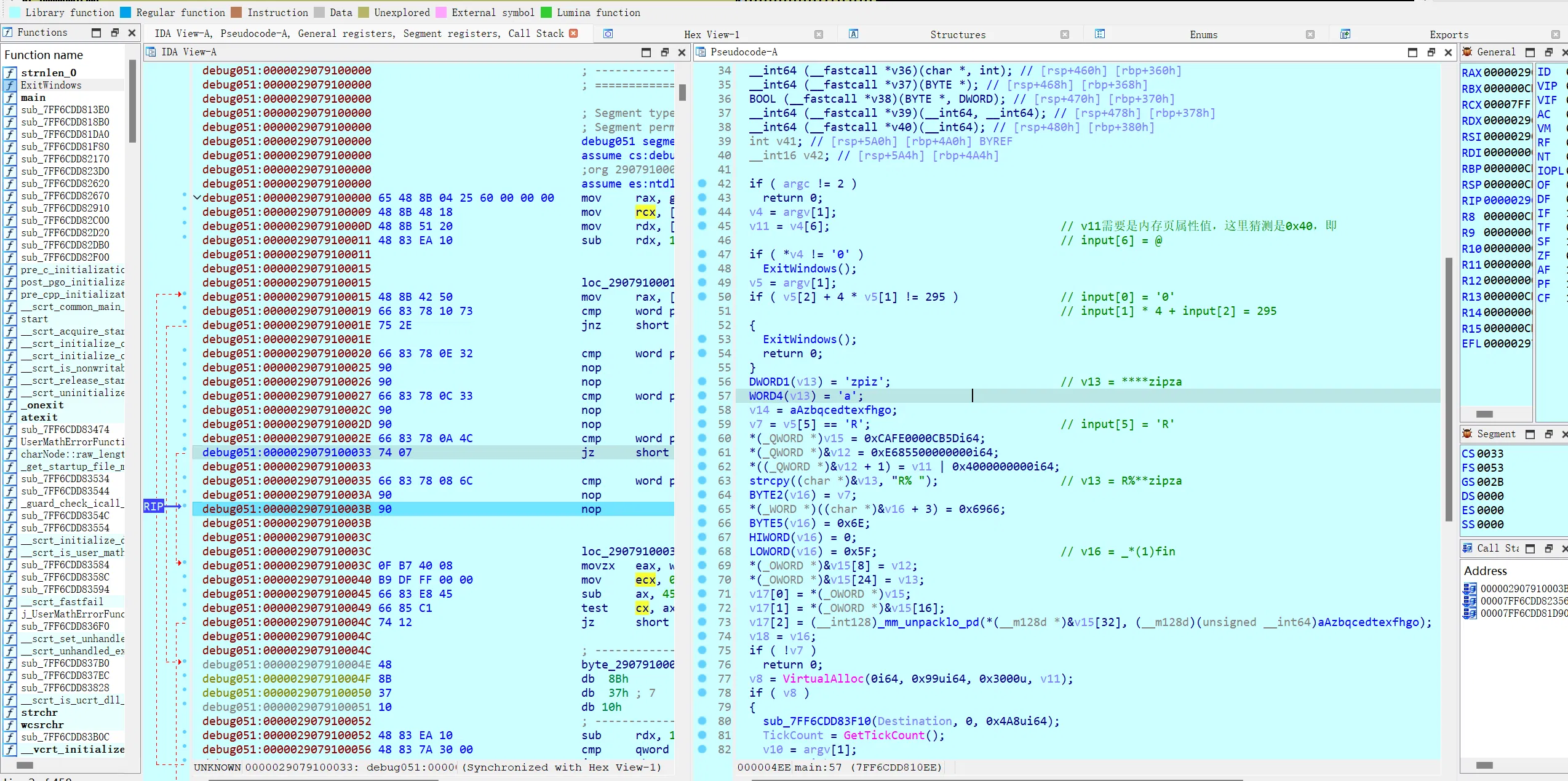The width and height of the screenshot is (1568, 781).
Task: Select the _onexit function entry
Action: pyautogui.click(x=42, y=405)
